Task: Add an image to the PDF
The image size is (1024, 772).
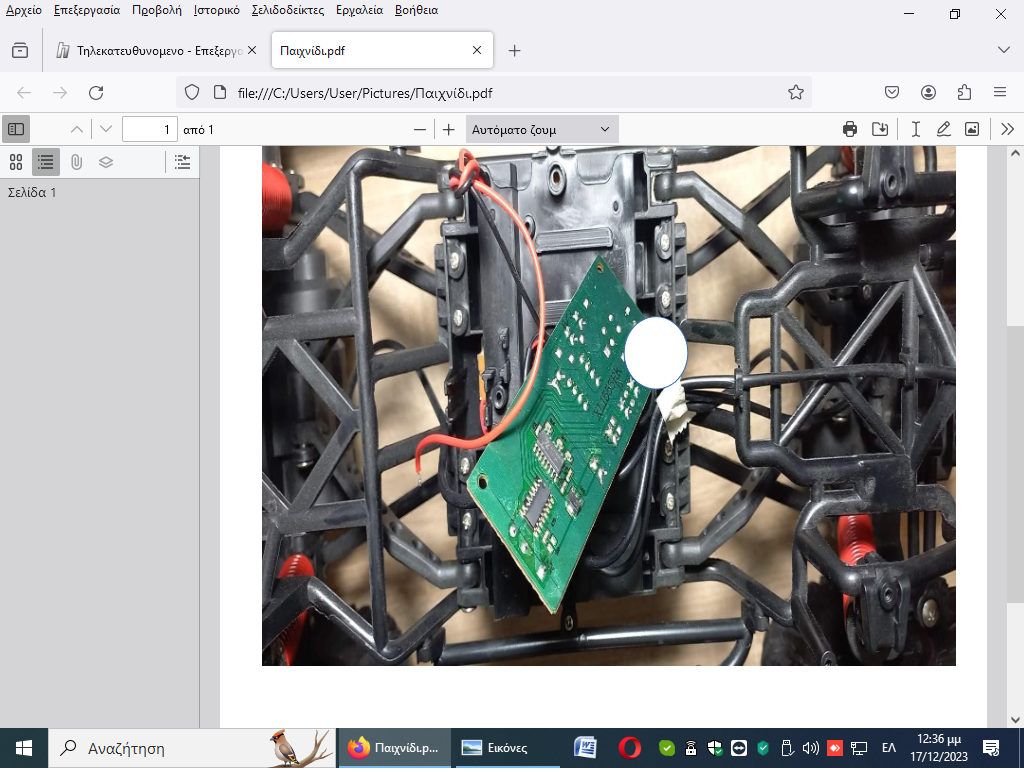Action: coord(972,129)
